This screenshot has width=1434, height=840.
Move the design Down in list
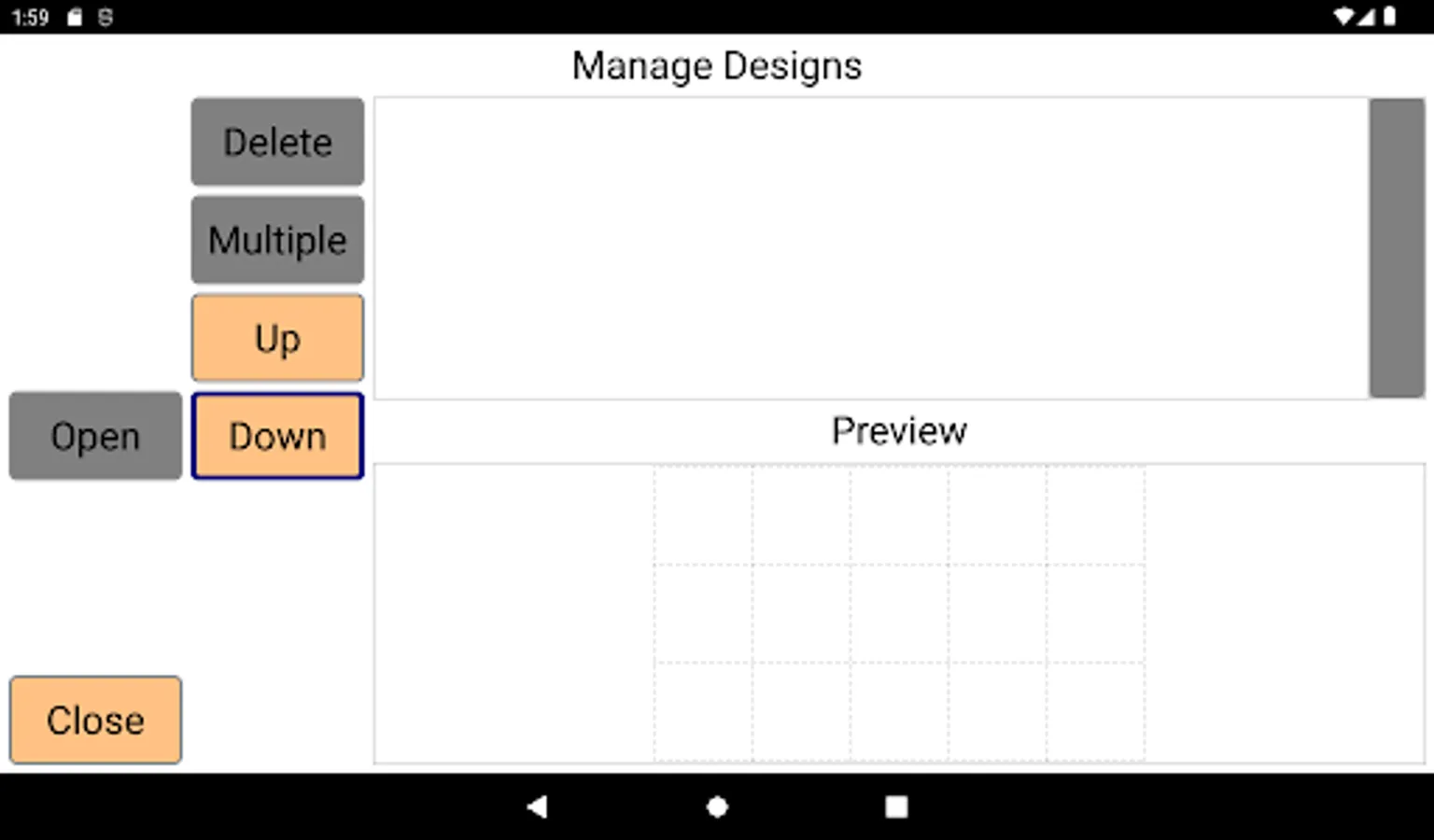277,436
